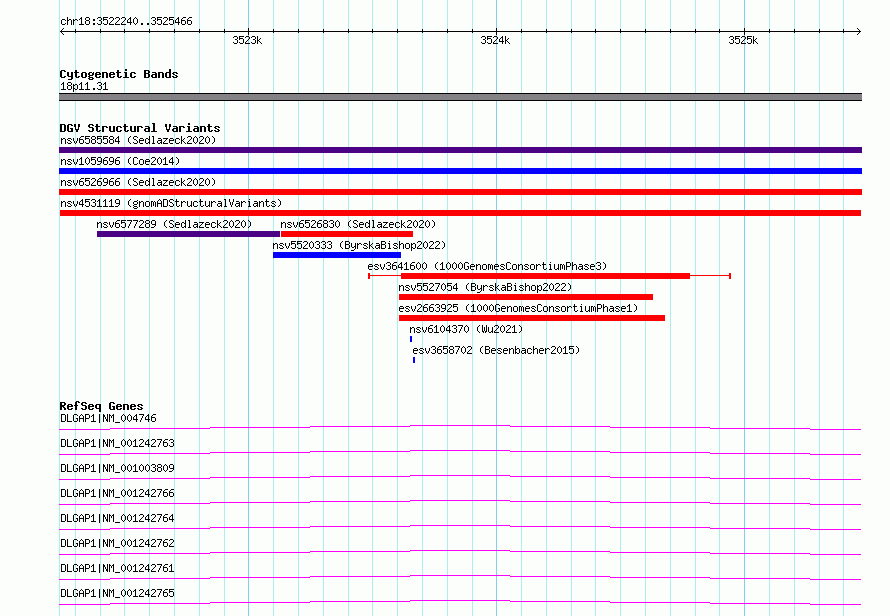Screen dimensions: 890x616
Task: Click the nsv5527054 (ByrskaBishop2022) red bar
Action: tap(526, 297)
